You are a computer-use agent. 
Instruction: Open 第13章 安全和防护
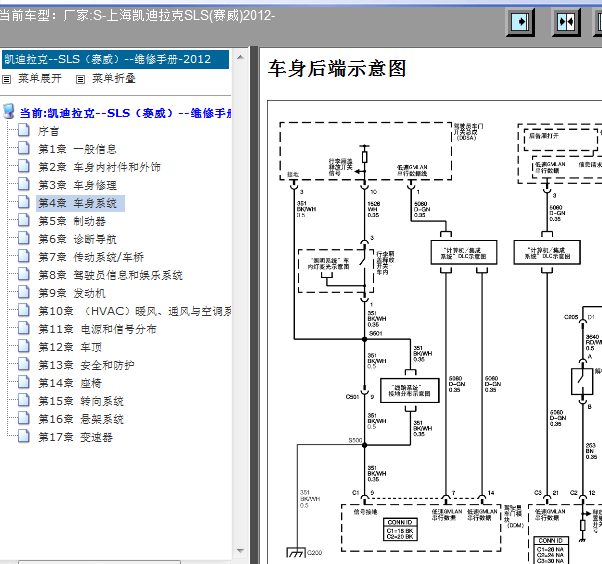(86, 366)
